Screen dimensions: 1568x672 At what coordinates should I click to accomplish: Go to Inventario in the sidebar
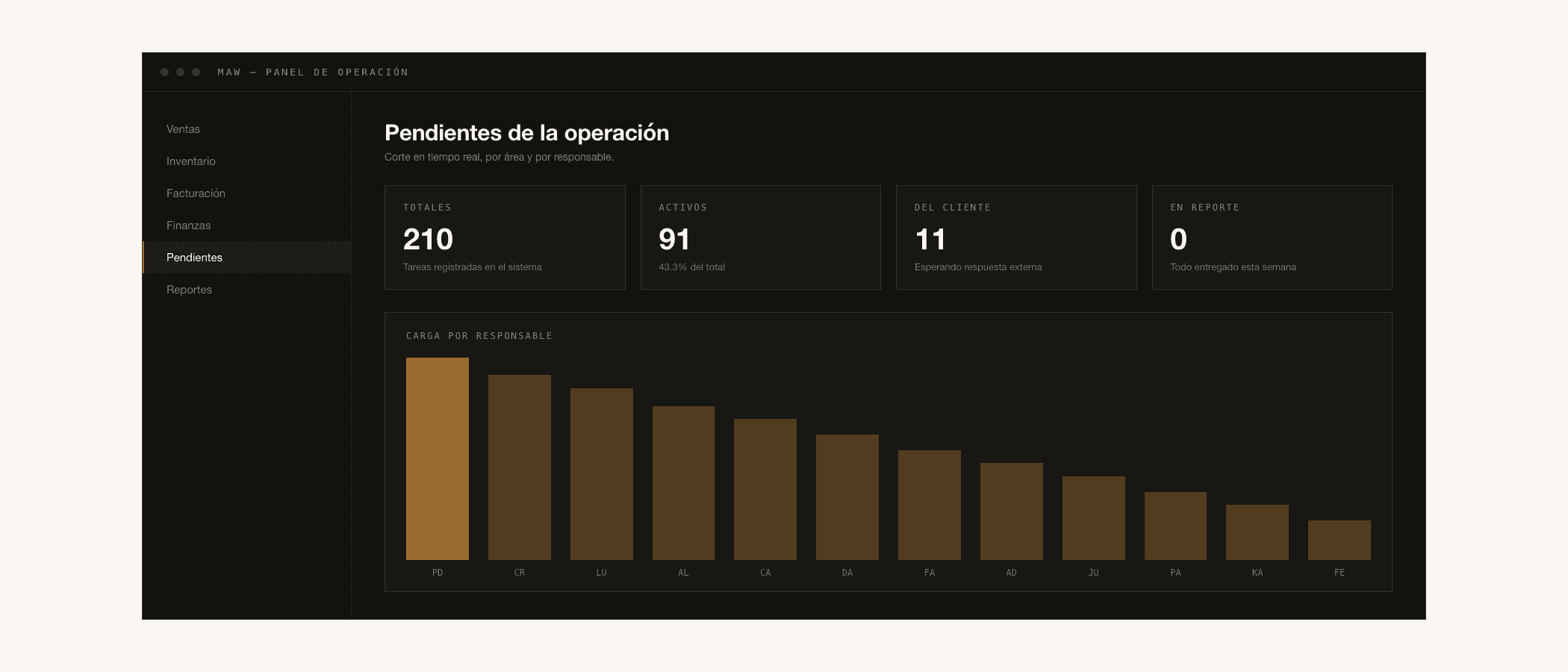click(x=246, y=161)
